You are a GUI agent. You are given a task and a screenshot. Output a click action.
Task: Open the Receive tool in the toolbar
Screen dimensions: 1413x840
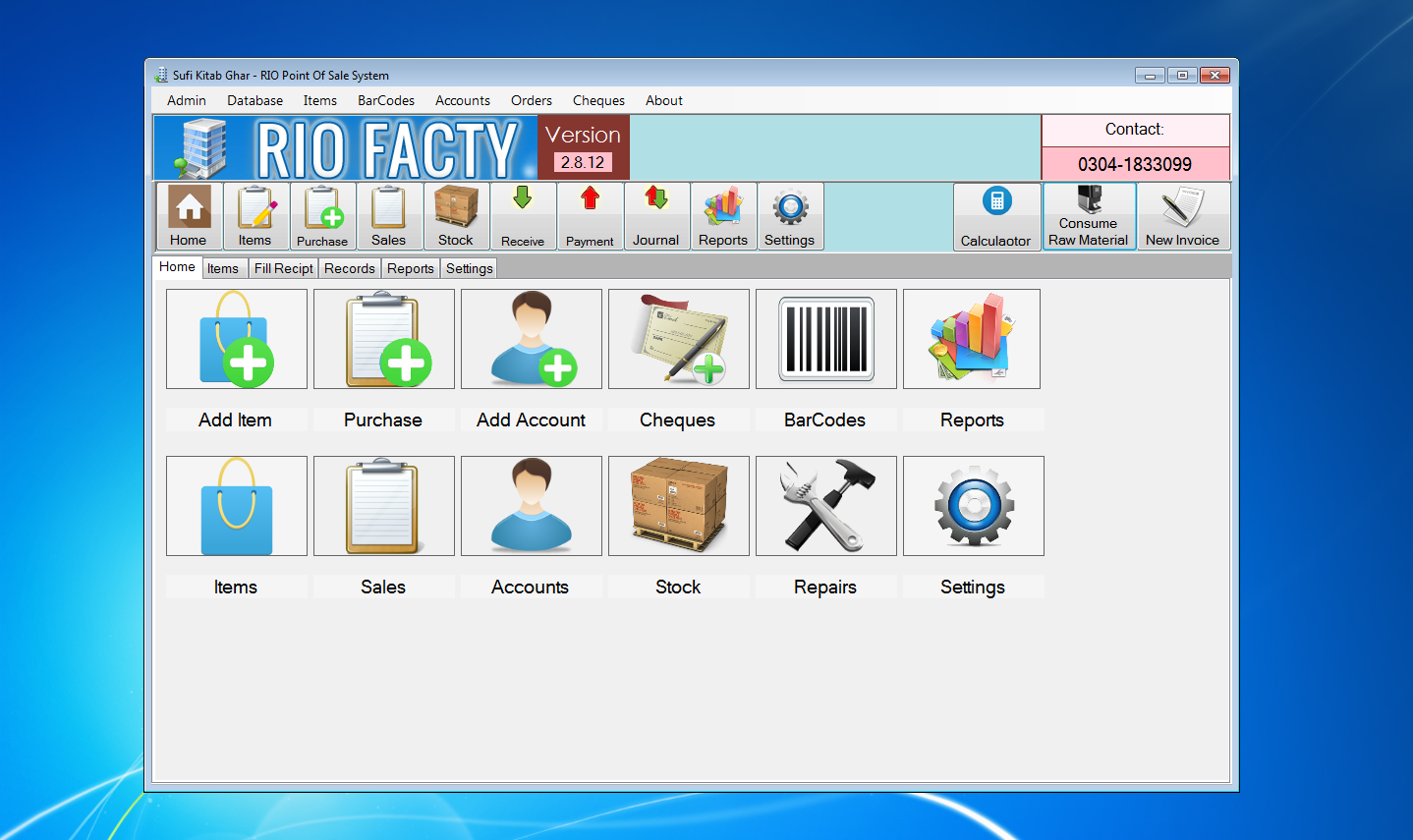click(x=523, y=215)
